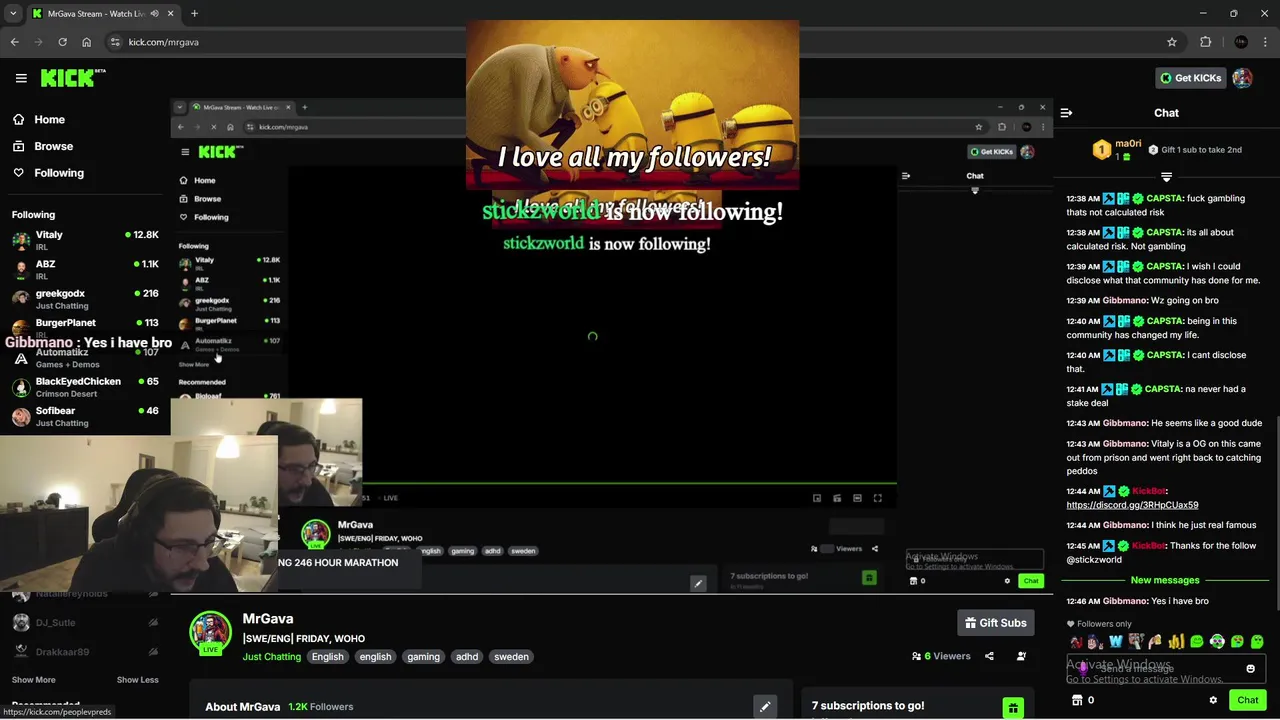Open the user options icon beside share
The width and height of the screenshot is (1280, 720).
[x=1021, y=656]
